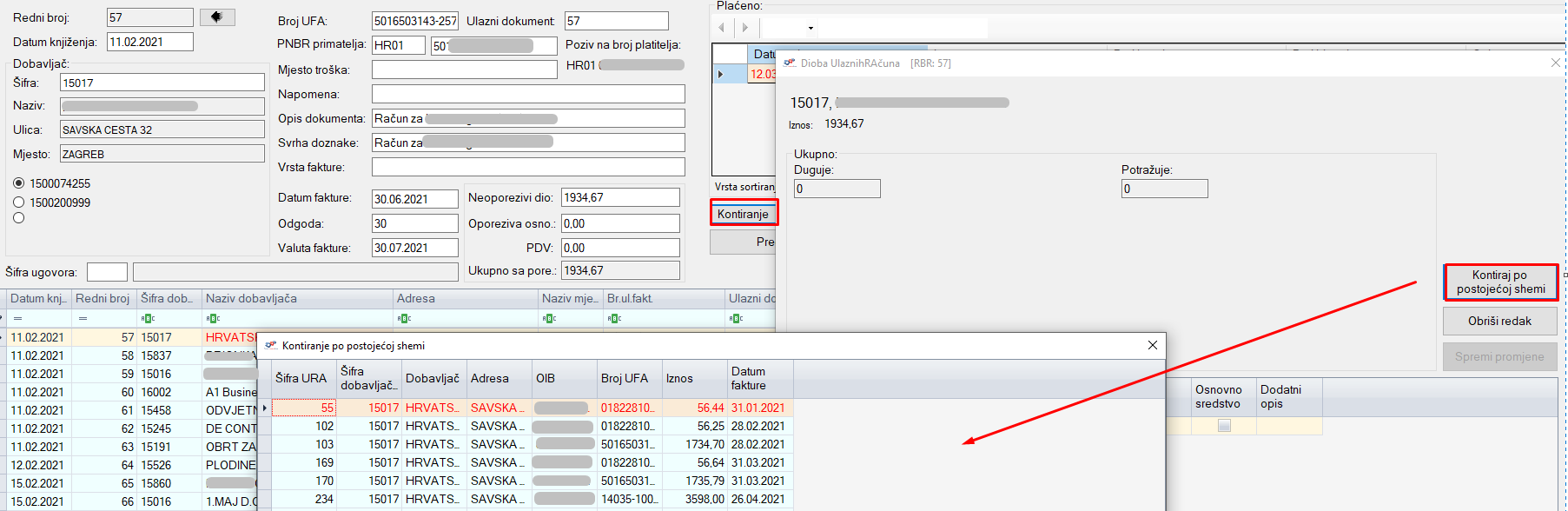
Task: Select the 1500074255 radio button
Action: [x=19, y=183]
